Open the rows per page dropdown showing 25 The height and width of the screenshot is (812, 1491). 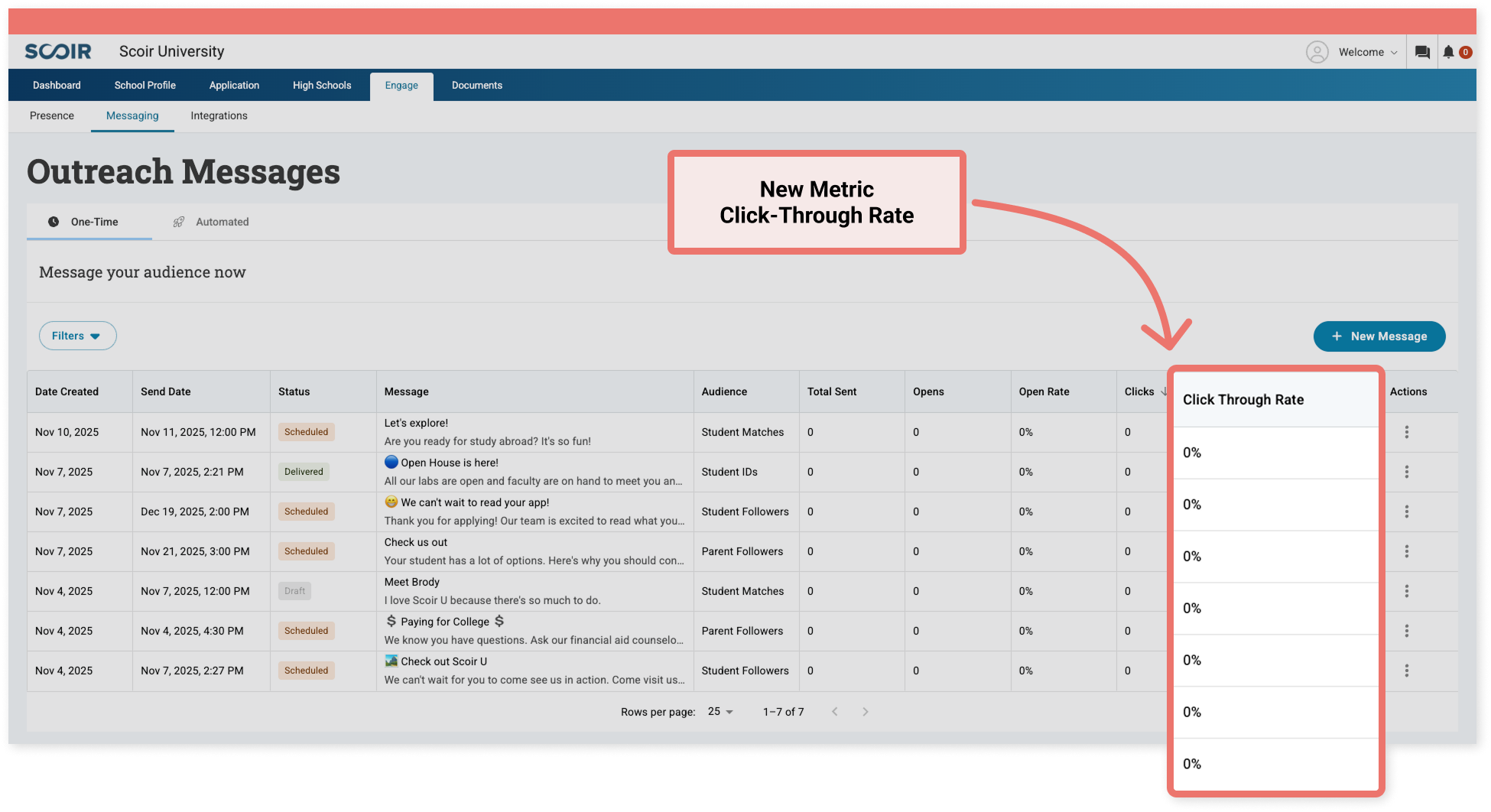[x=720, y=711]
